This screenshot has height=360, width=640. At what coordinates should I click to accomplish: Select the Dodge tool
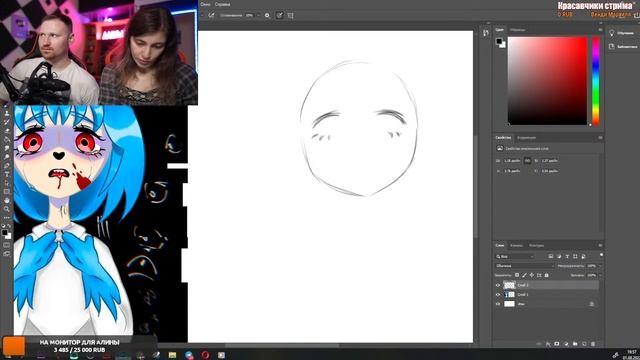click(x=7, y=157)
